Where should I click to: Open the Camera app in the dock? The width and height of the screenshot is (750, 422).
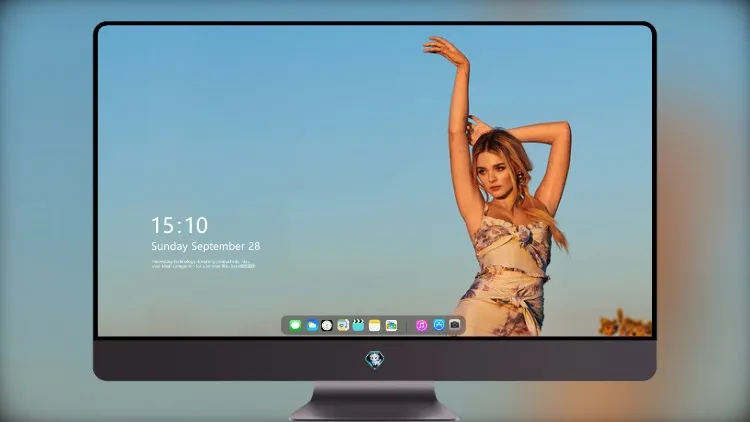tap(455, 325)
